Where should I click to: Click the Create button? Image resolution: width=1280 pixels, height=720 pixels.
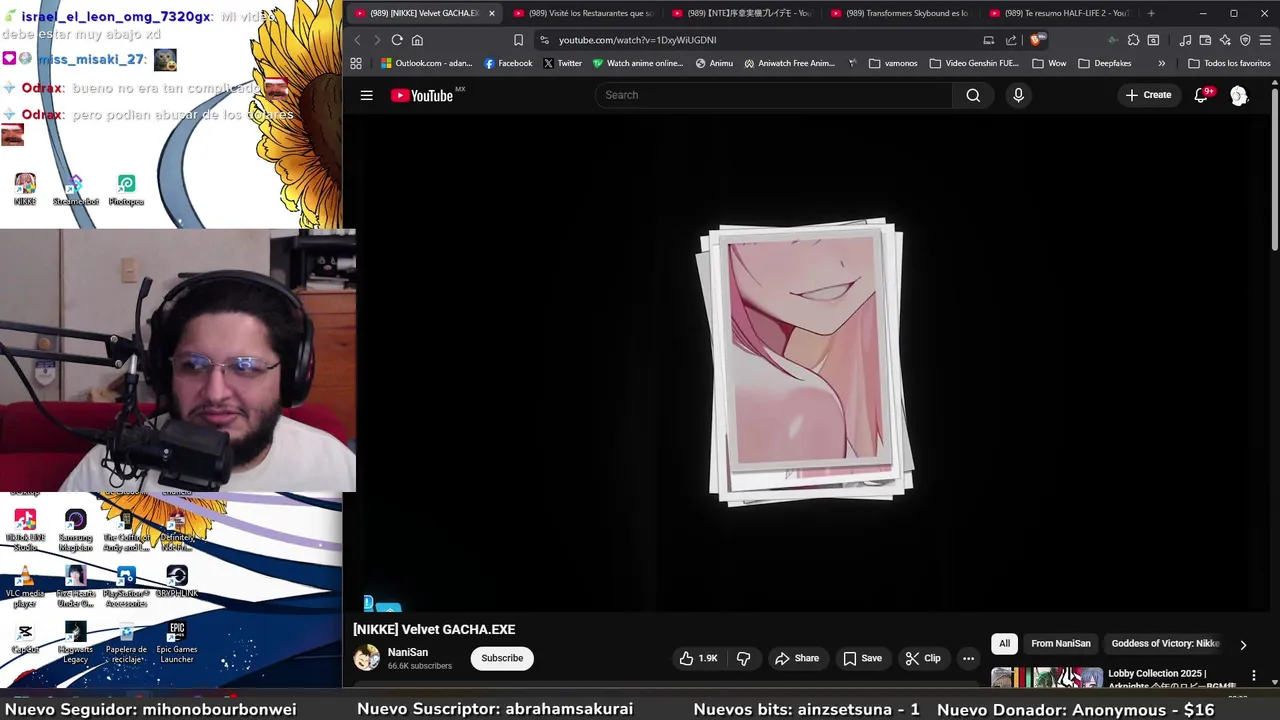1148,95
